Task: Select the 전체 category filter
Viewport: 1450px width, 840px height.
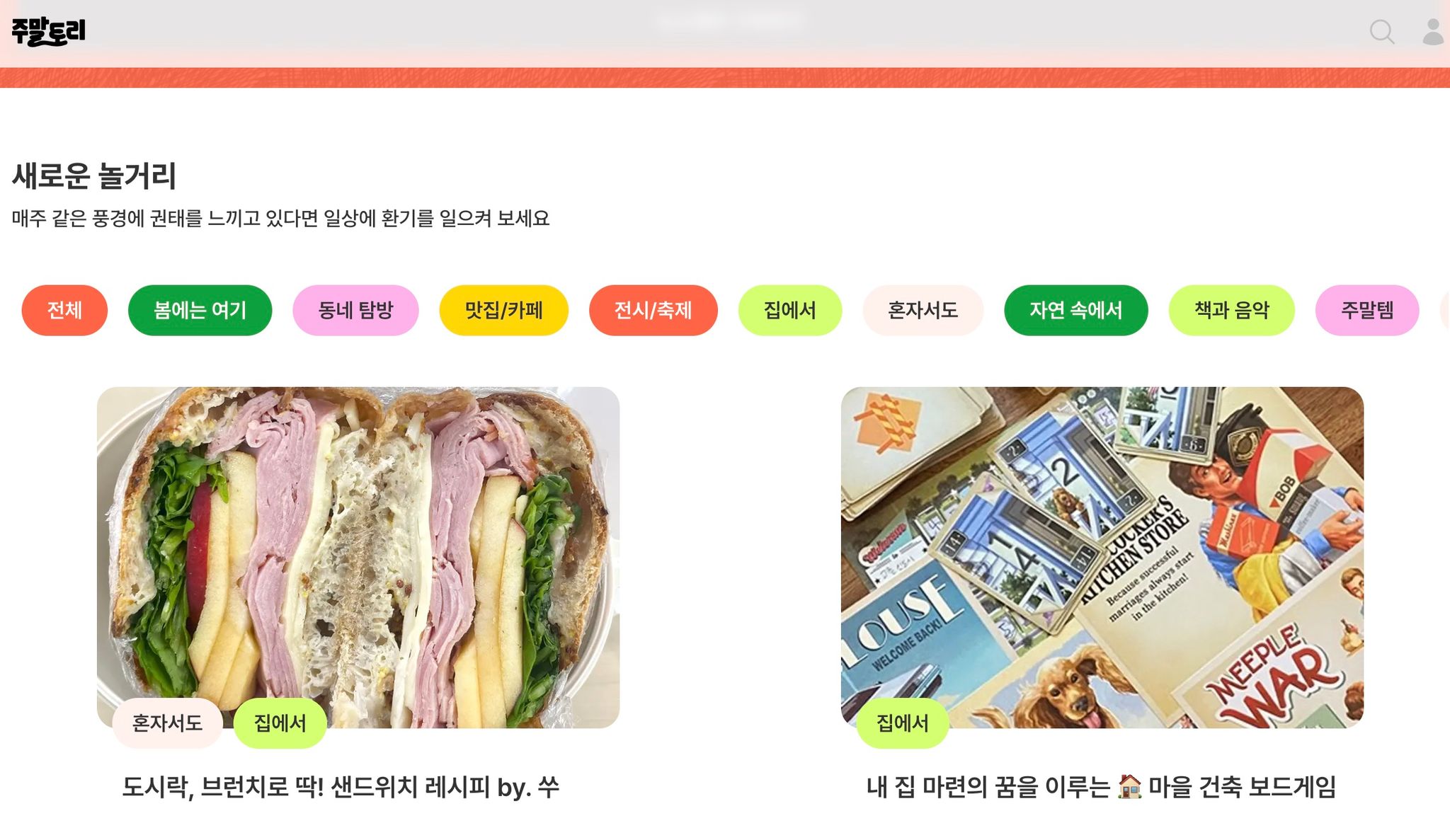Action: 64,310
